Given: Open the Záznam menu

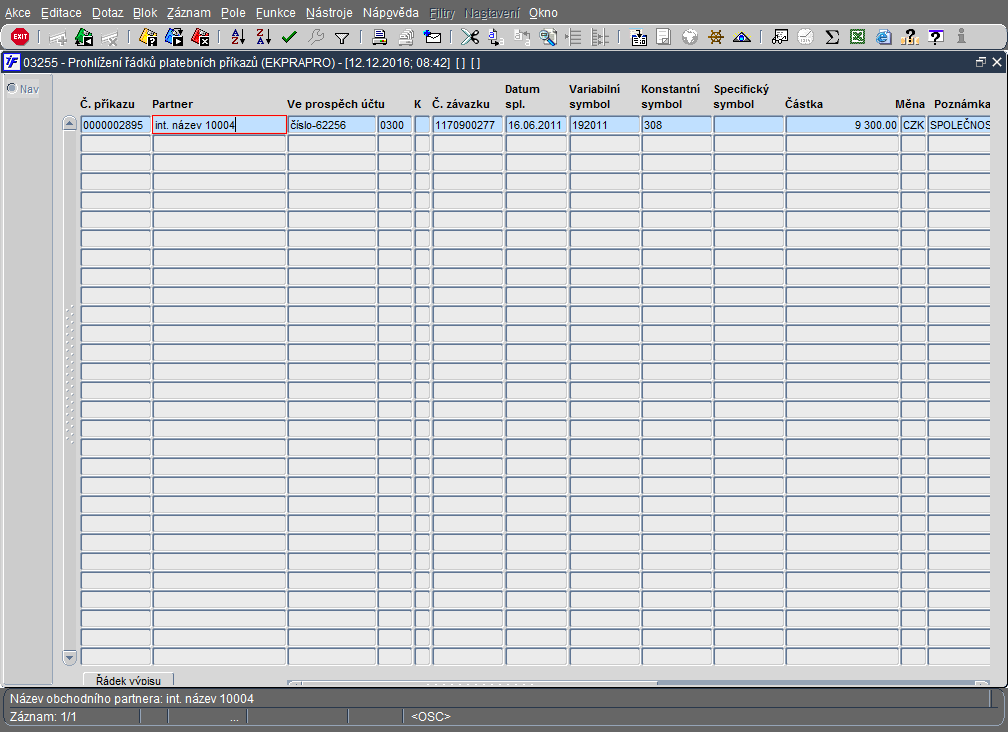Looking at the screenshot, I should [x=188, y=13].
